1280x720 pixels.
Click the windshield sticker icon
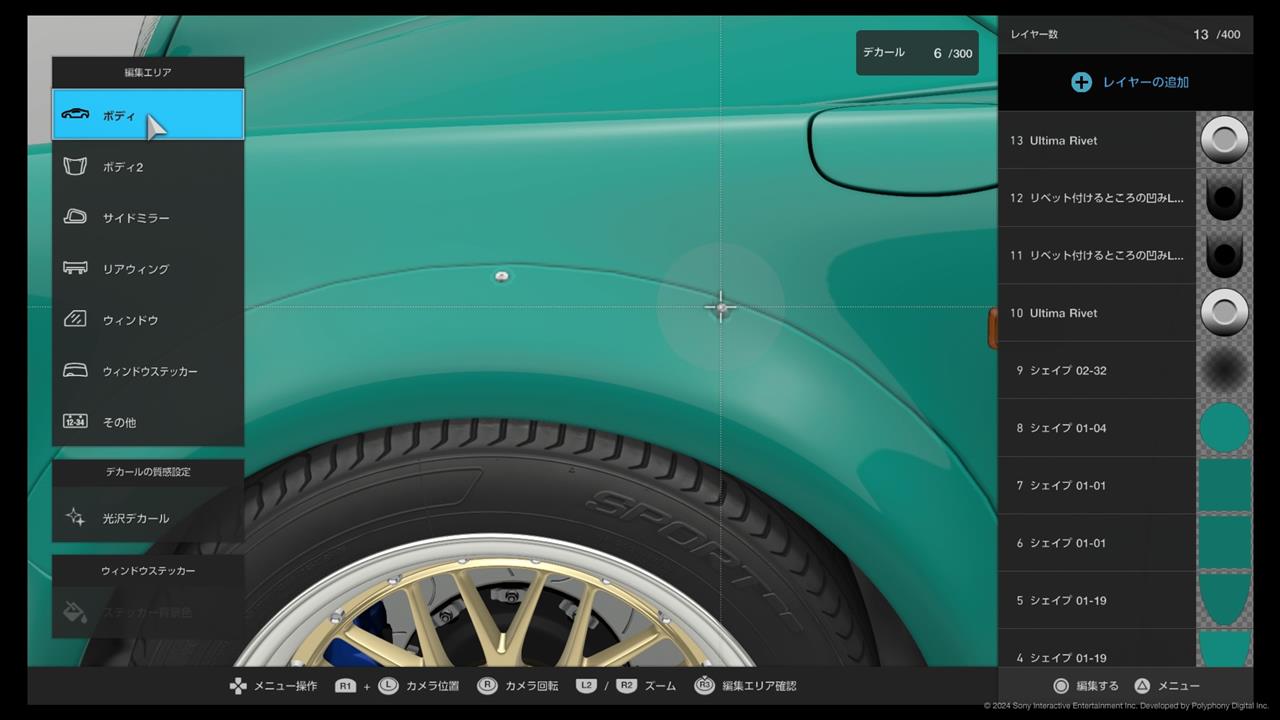point(75,370)
